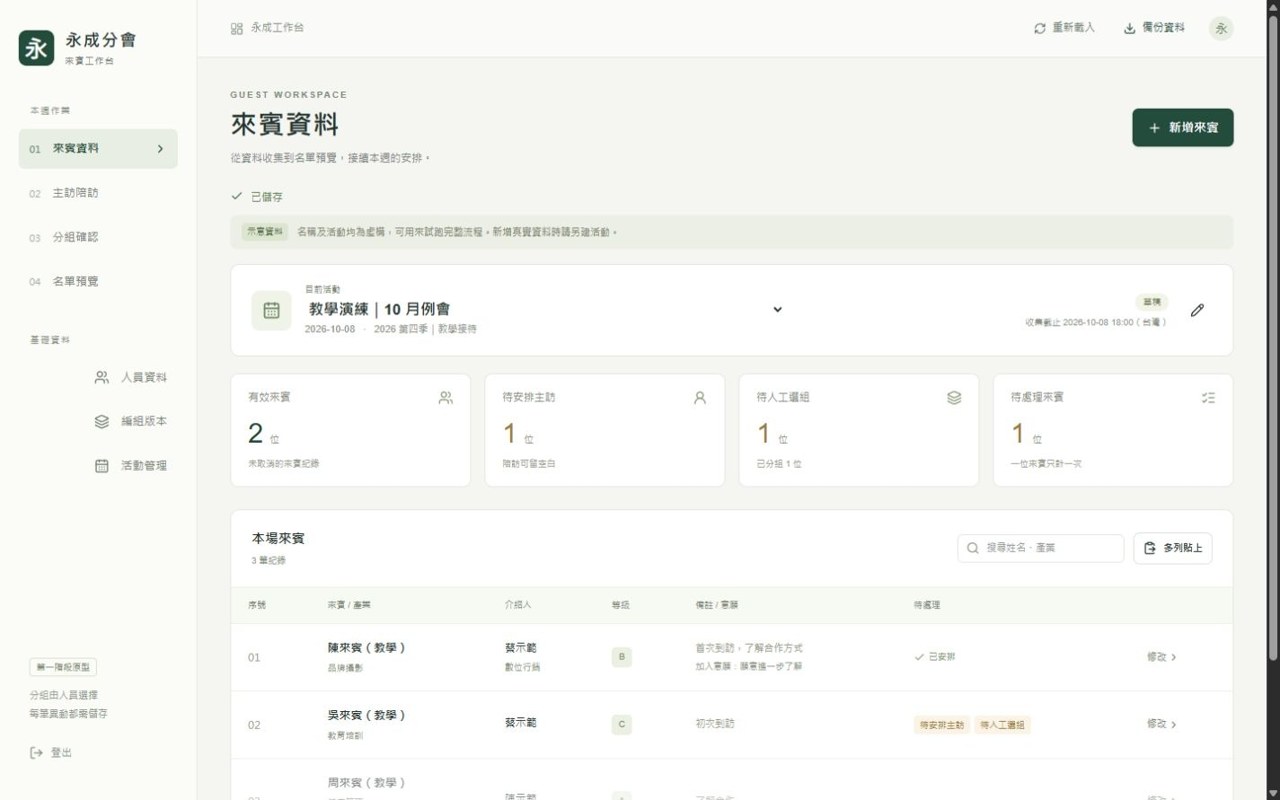
Task: Click the person icon on the 待安排主訪 card
Action: pos(700,398)
